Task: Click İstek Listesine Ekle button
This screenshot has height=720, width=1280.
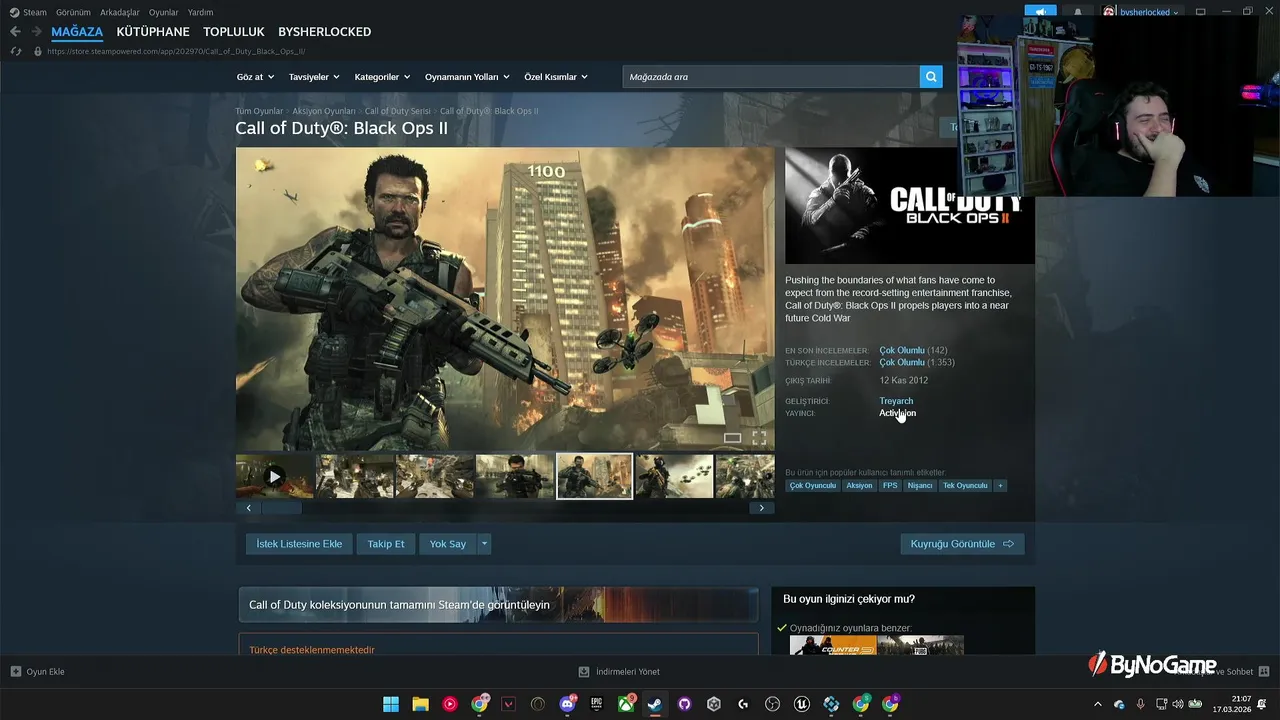Action: click(x=299, y=544)
